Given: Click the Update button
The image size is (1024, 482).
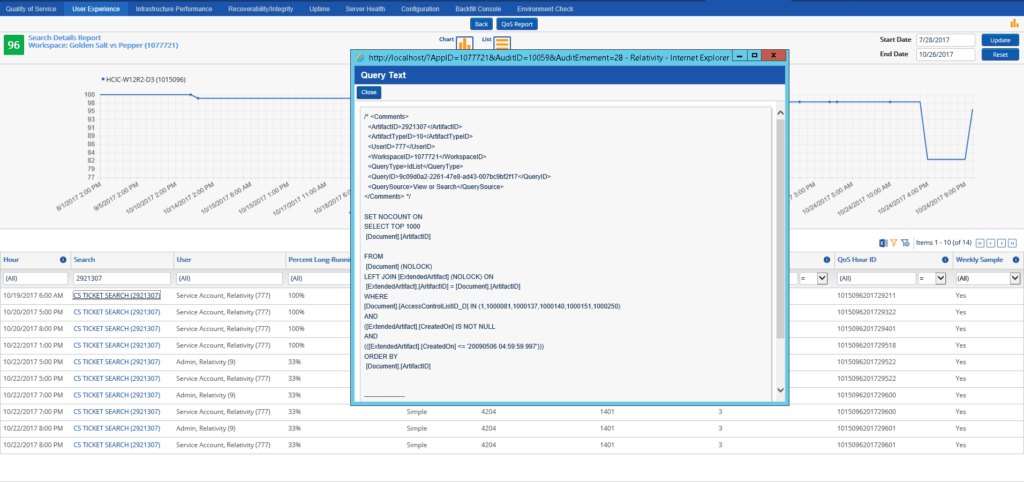Looking at the screenshot, I should 1000,40.
